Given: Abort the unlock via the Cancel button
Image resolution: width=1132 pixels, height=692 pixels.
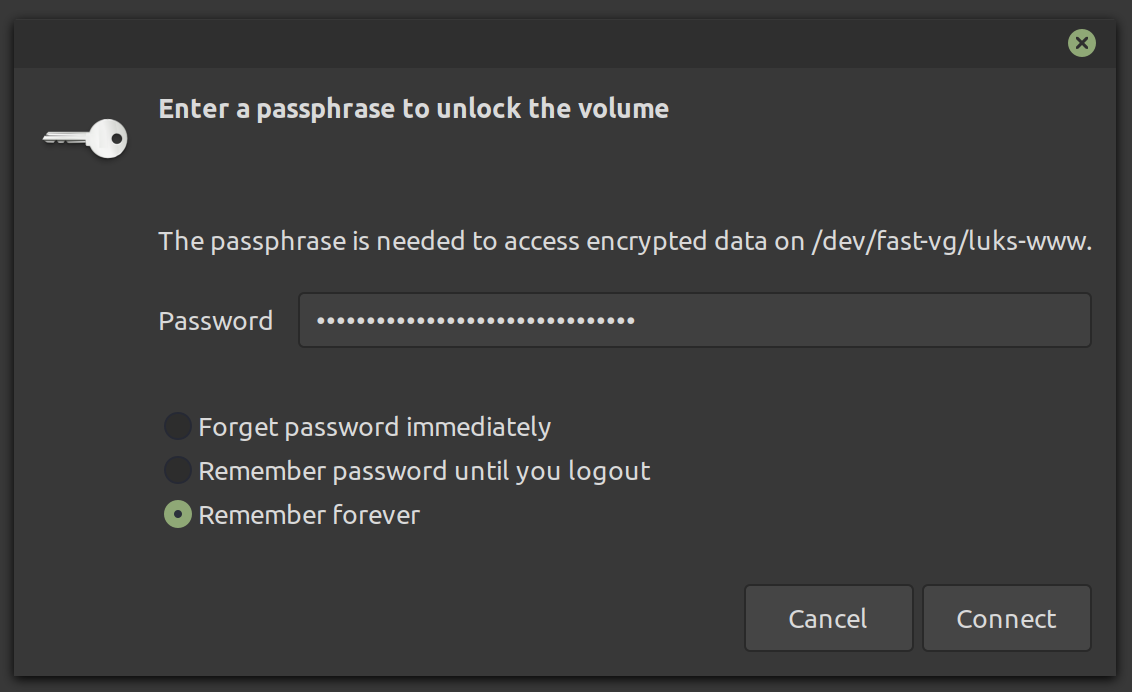Looking at the screenshot, I should pyautogui.click(x=828, y=618).
